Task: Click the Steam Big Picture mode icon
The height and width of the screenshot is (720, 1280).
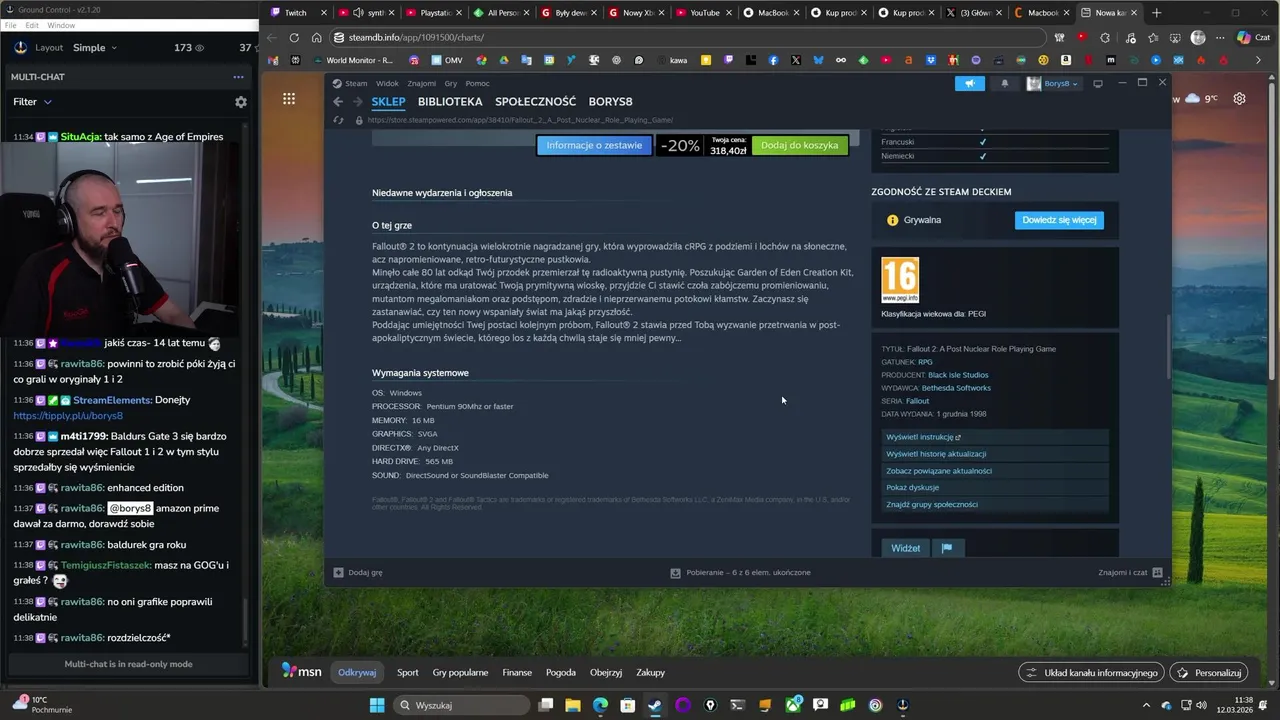Action: (x=1098, y=84)
